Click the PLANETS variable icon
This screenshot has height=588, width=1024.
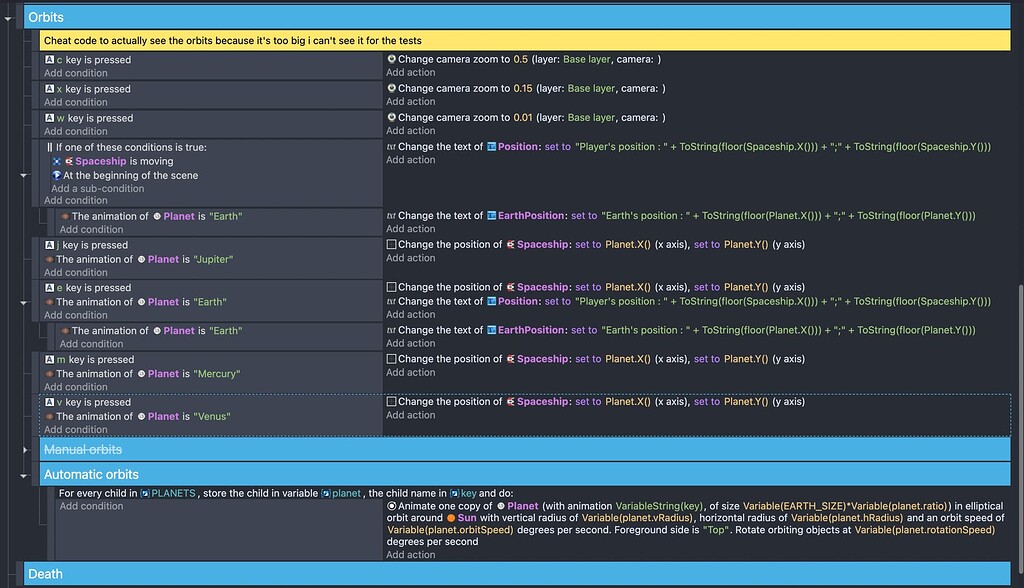145,493
